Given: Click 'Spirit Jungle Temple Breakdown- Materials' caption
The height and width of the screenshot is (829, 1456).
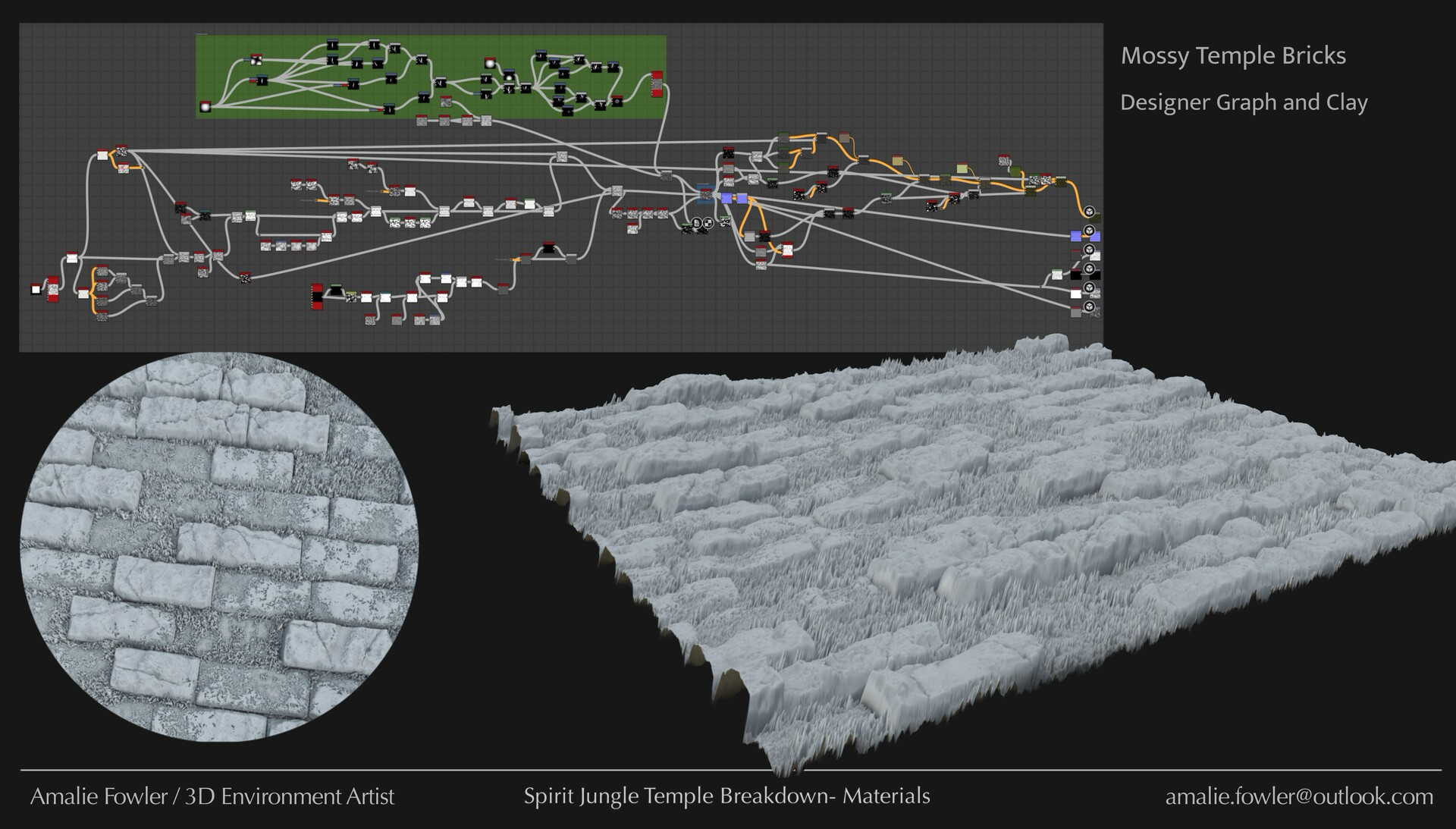Looking at the screenshot, I should click(726, 796).
